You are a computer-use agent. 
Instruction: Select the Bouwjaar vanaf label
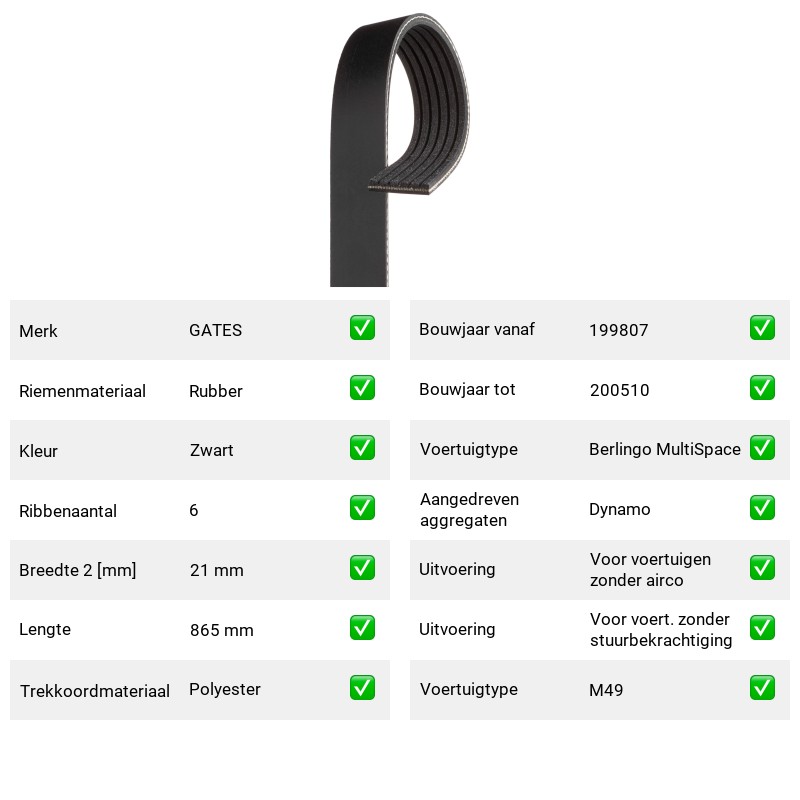point(477,329)
